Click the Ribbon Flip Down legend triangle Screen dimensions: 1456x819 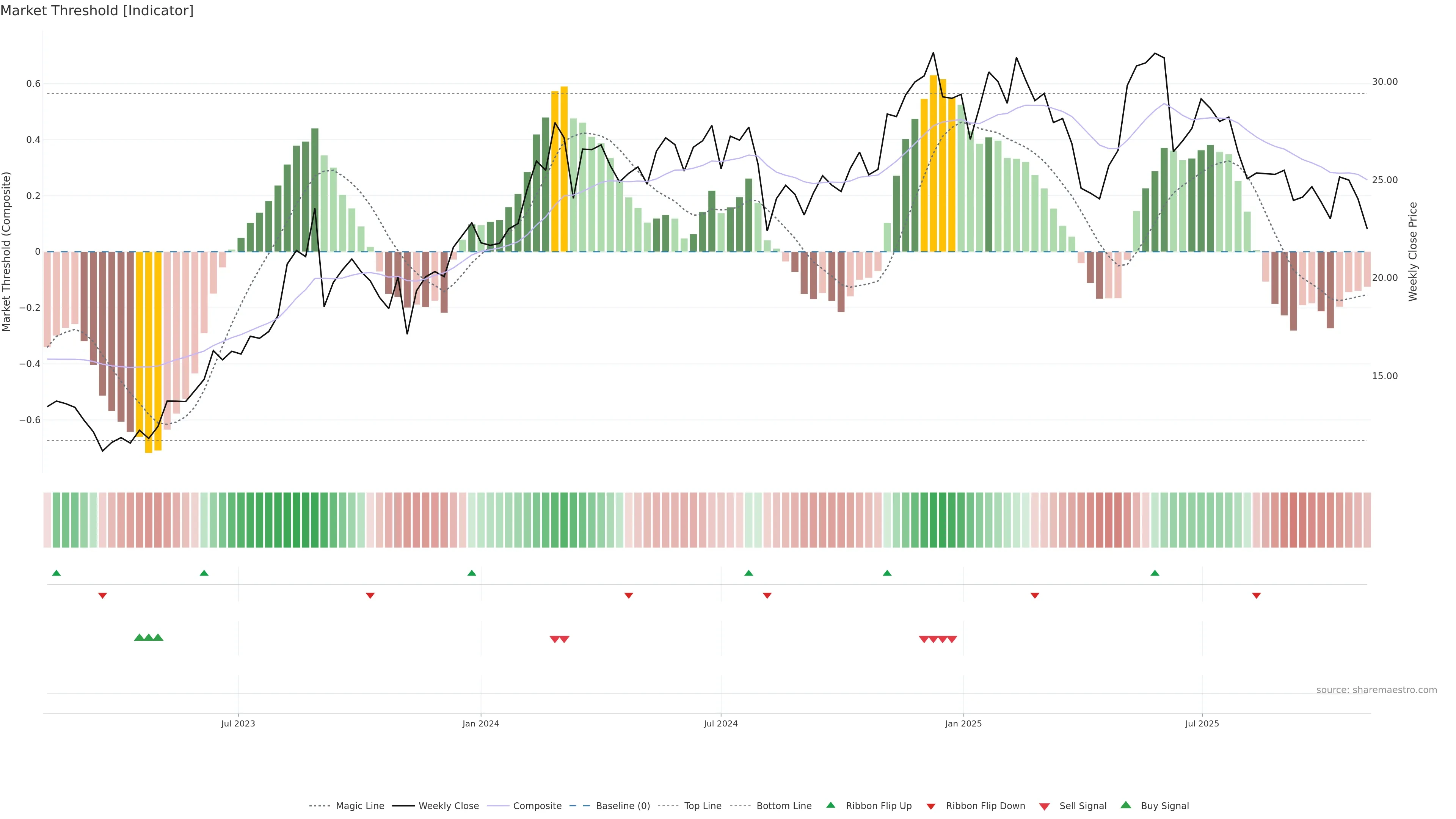931,806
